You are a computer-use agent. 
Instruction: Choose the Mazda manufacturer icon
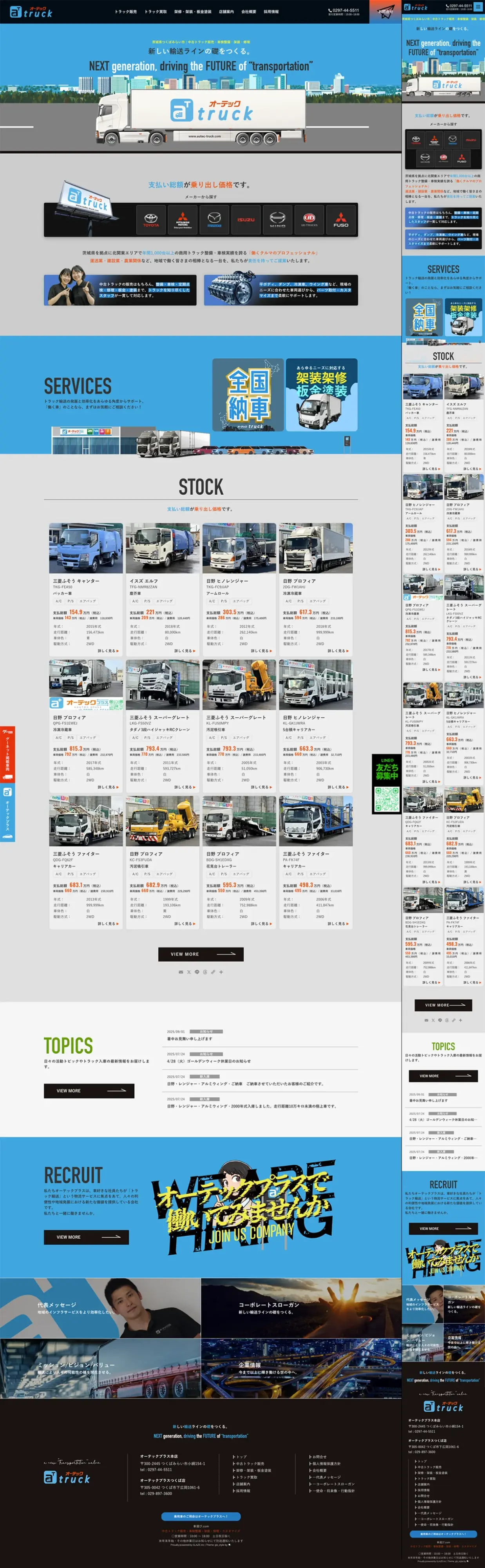coord(214,220)
